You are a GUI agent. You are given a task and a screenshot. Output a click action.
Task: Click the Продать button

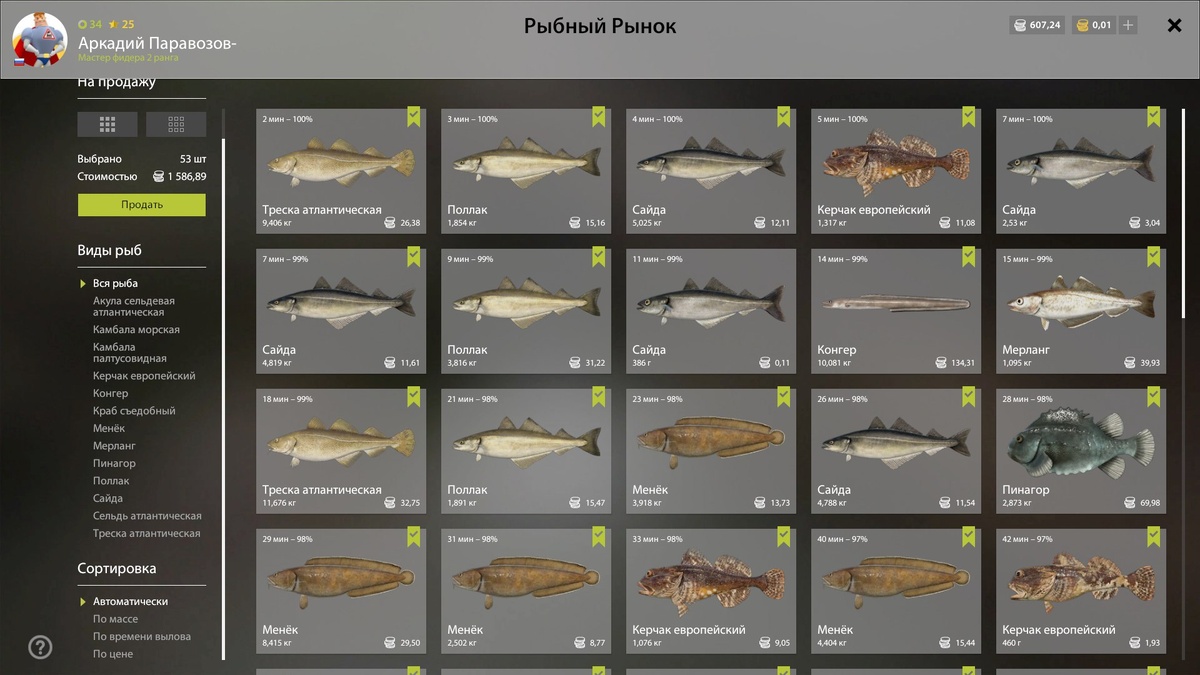142,204
